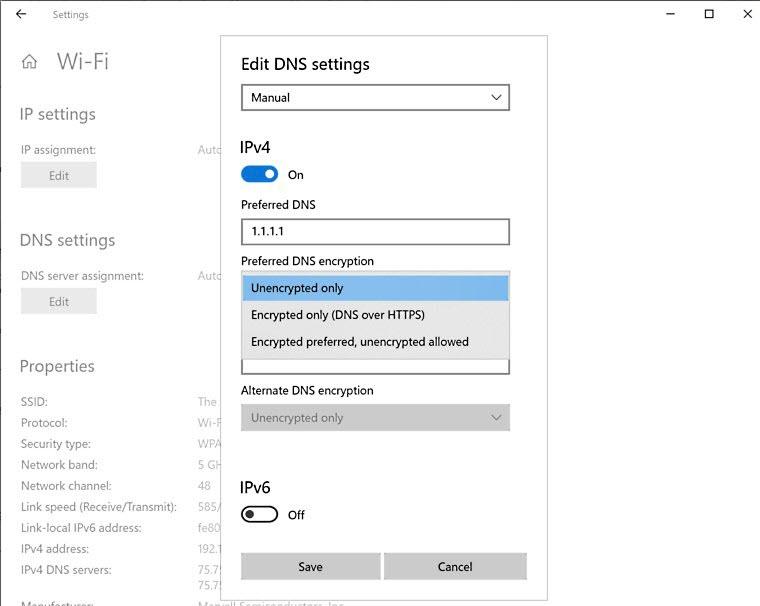Cancel the Edit DNS dialog
This screenshot has height=606, width=760.
(455, 567)
